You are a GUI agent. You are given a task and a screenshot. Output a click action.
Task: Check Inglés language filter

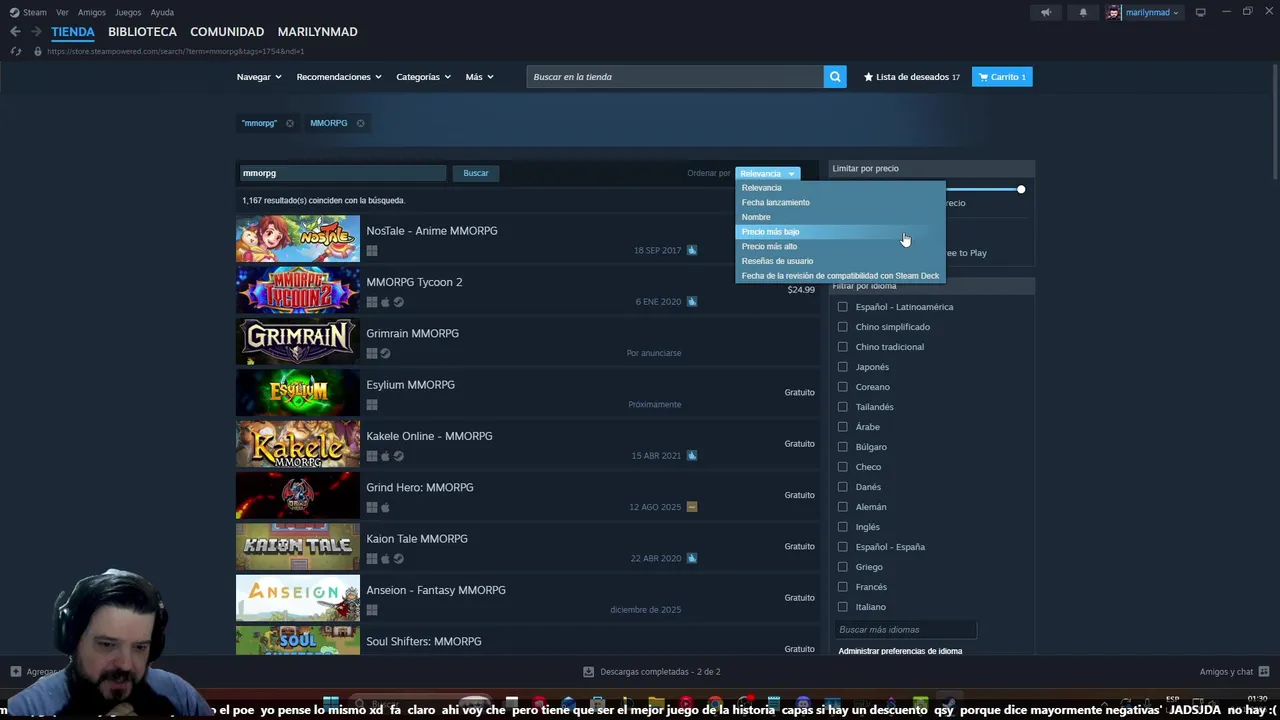[x=842, y=527]
